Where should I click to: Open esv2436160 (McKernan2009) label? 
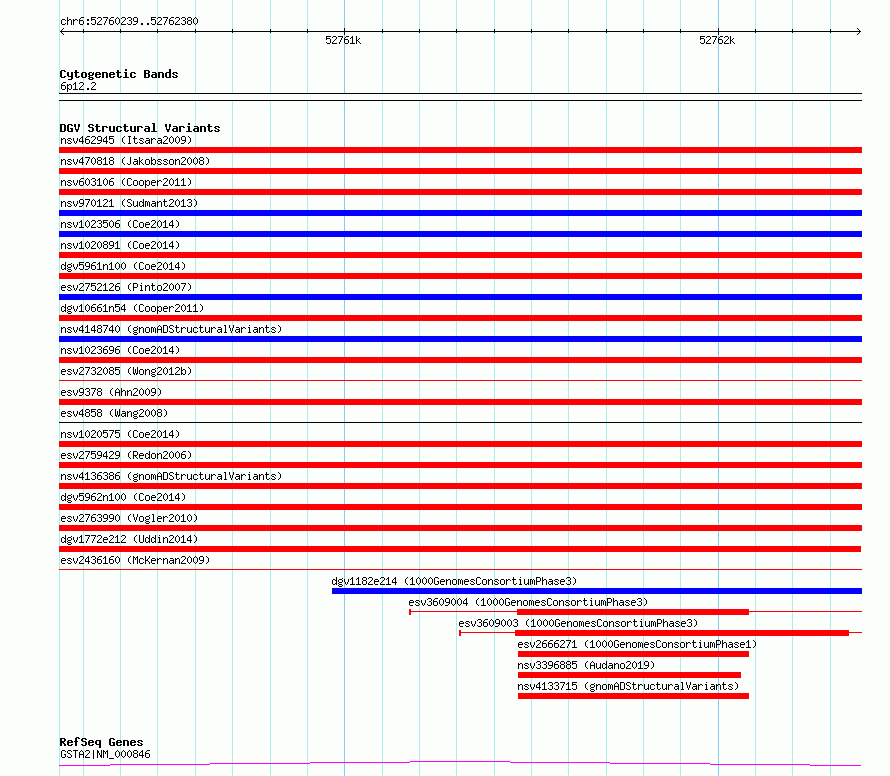point(135,560)
